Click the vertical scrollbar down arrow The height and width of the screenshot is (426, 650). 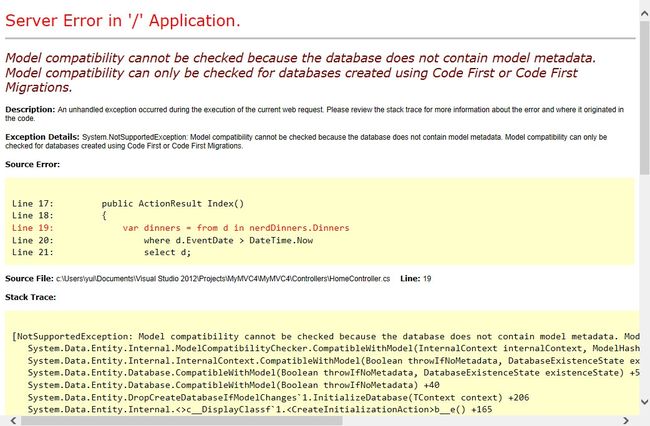(645, 401)
